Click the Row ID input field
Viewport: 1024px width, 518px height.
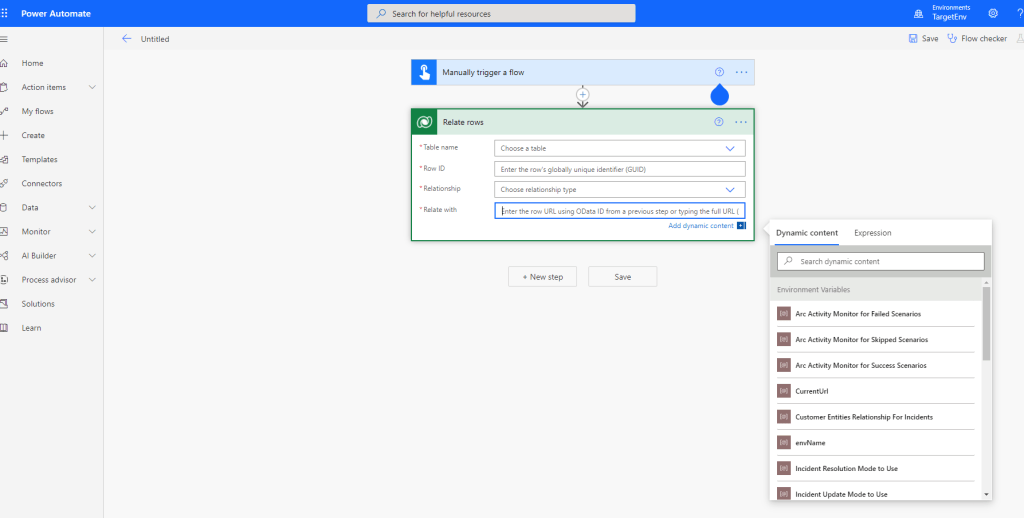pyautogui.click(x=619, y=169)
